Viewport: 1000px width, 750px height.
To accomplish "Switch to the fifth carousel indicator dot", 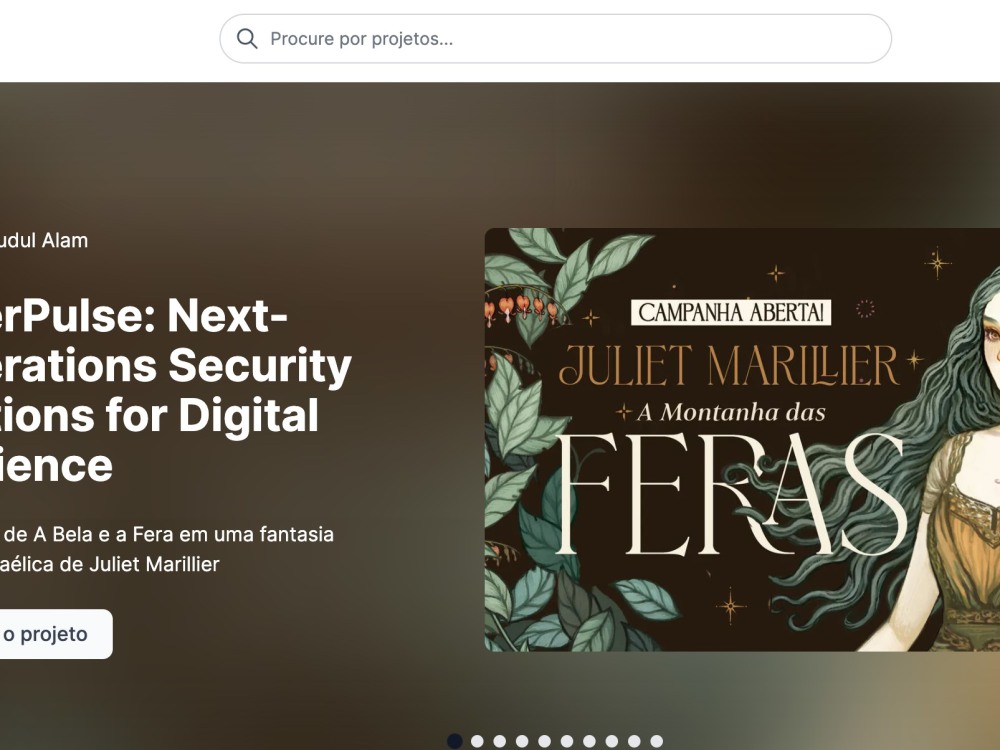I will point(544,741).
